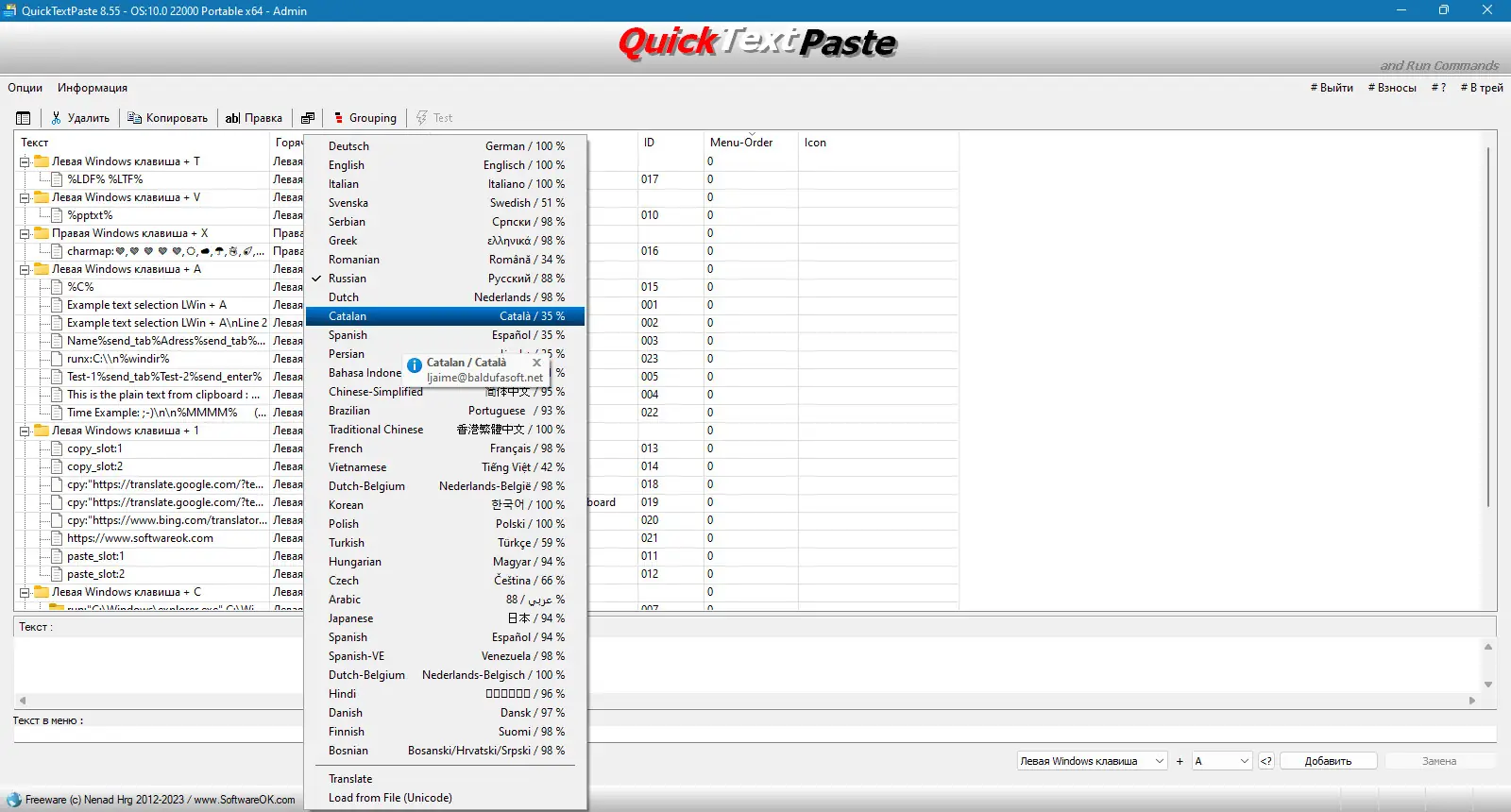Select Deutsch language from the menu
The height and width of the screenshot is (812, 1511).
[445, 146]
